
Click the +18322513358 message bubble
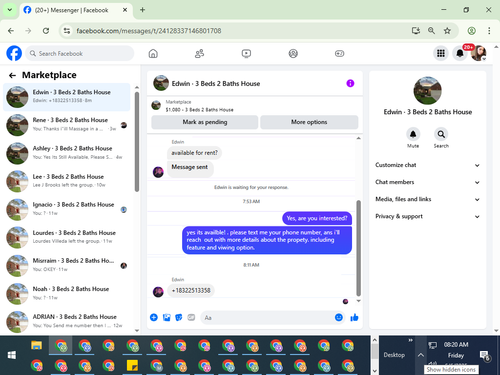(191, 290)
